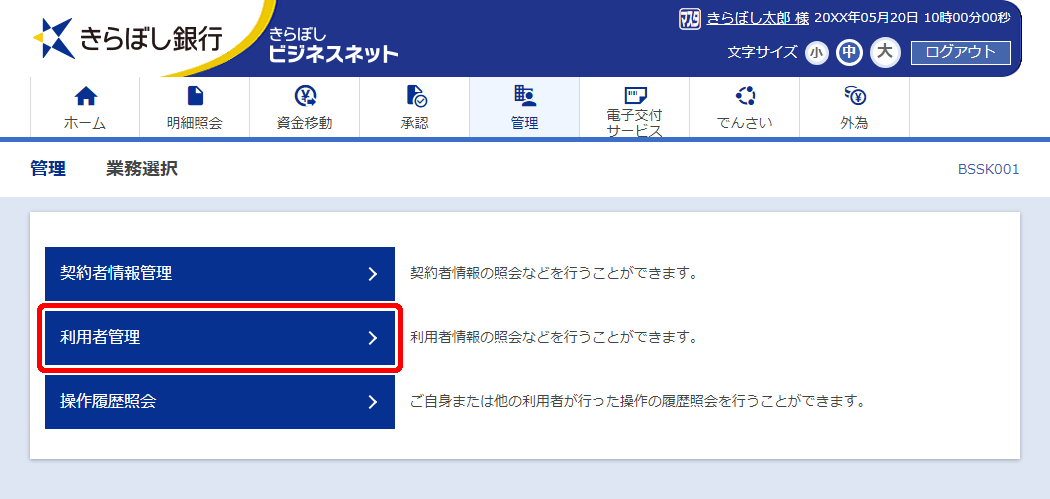Click the 承認 approval checkmark icon
Image resolution: width=1050 pixels, height=499 pixels.
pos(416,96)
